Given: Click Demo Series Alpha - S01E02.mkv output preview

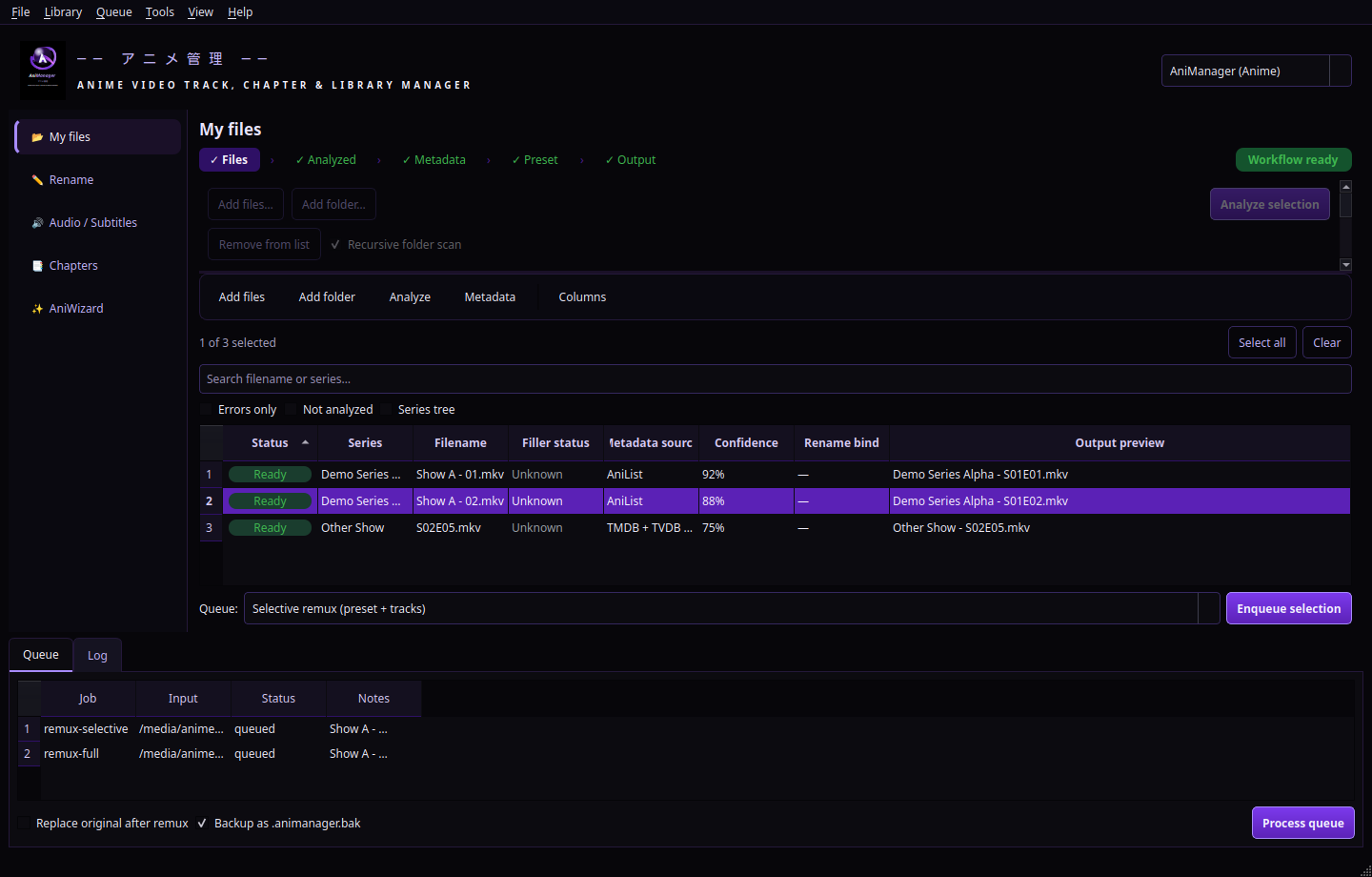Looking at the screenshot, I should (1120, 501).
